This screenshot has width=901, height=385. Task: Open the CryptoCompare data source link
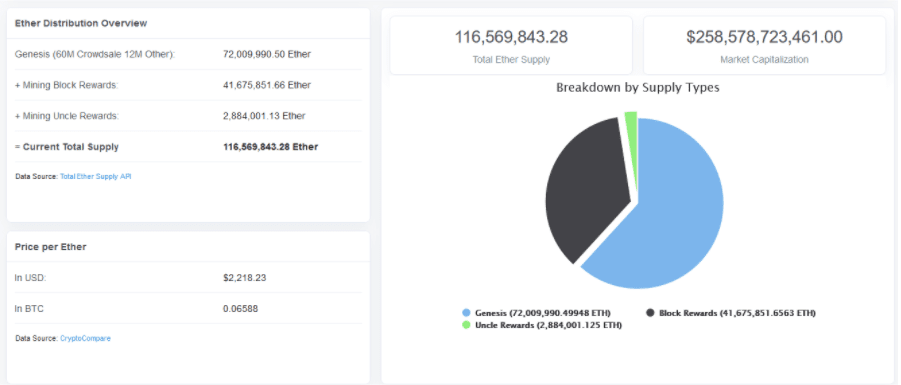pyautogui.click(x=86, y=338)
